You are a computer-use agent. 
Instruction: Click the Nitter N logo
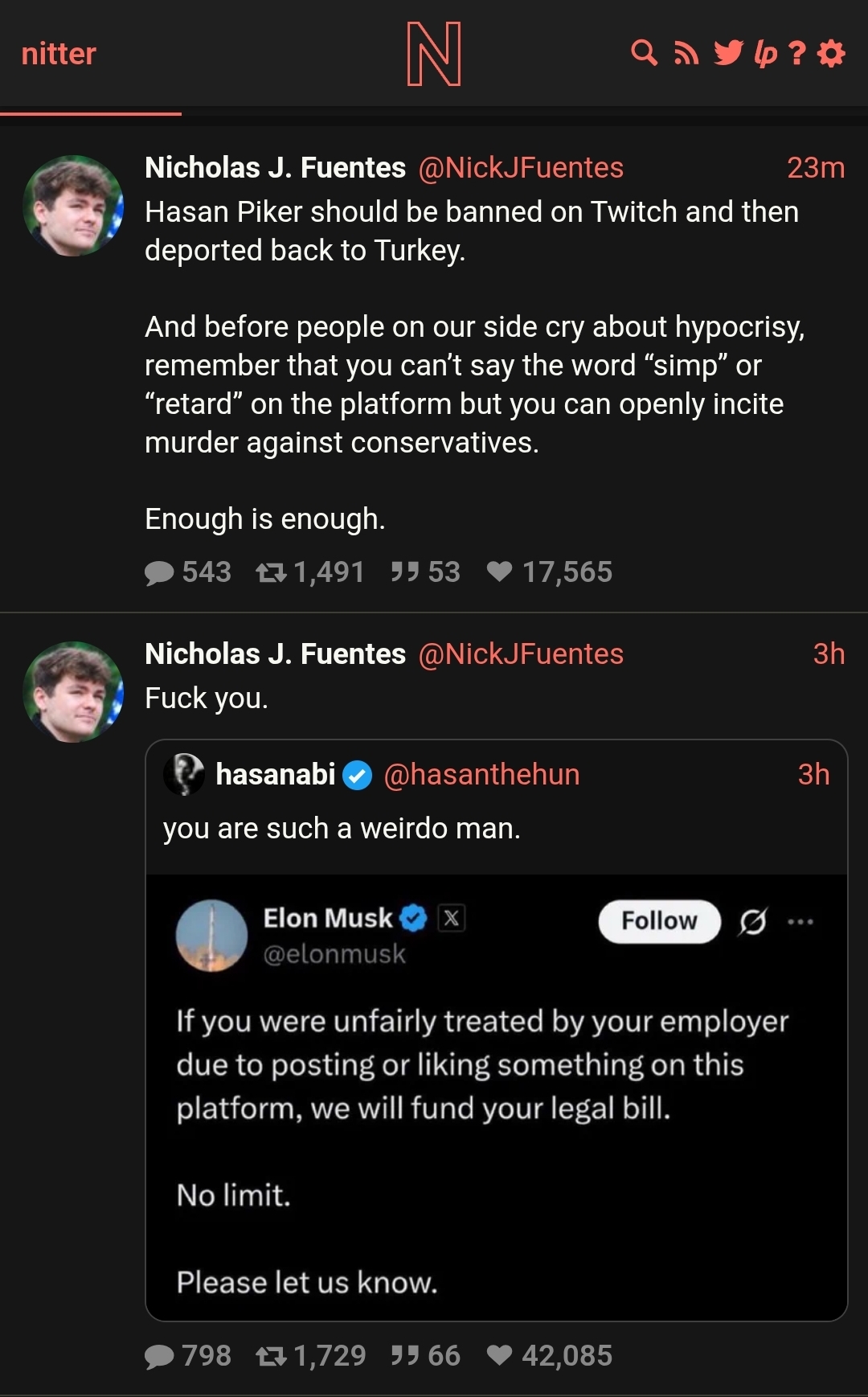[x=434, y=54]
